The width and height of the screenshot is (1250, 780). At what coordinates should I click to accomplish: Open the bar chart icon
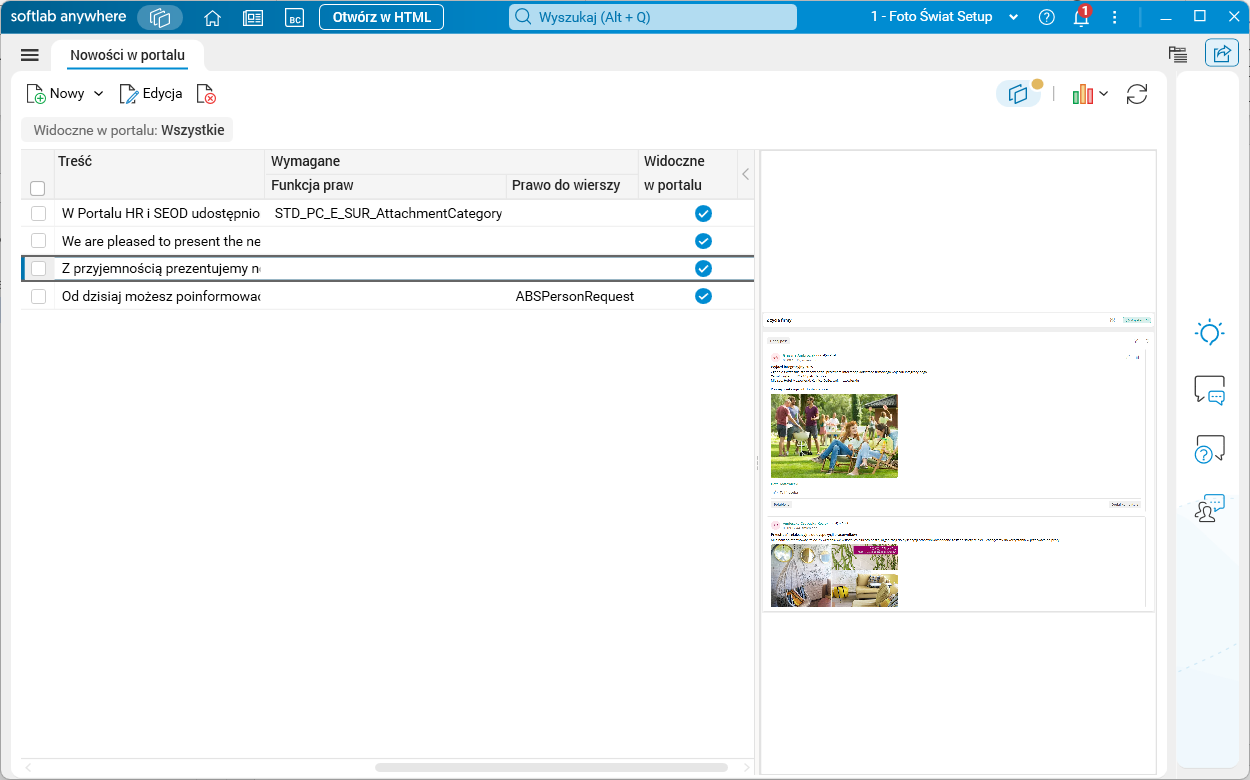(x=1082, y=94)
